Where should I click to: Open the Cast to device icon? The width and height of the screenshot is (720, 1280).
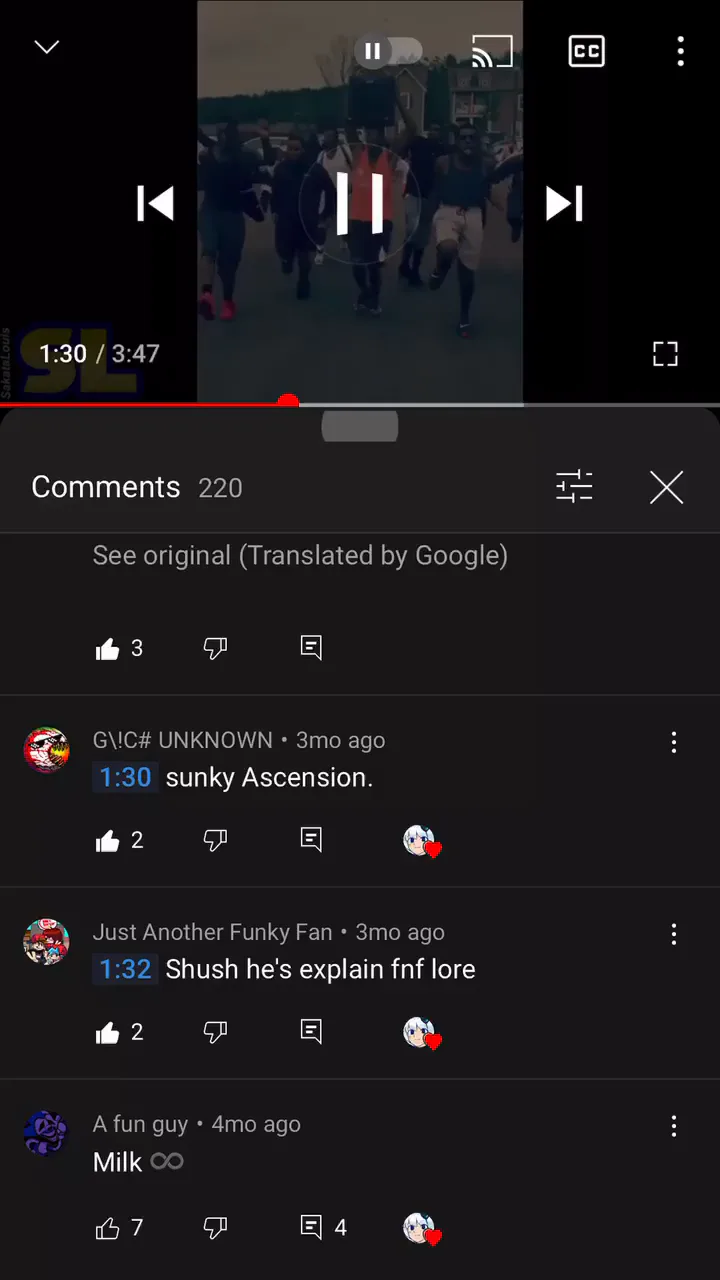pos(492,51)
